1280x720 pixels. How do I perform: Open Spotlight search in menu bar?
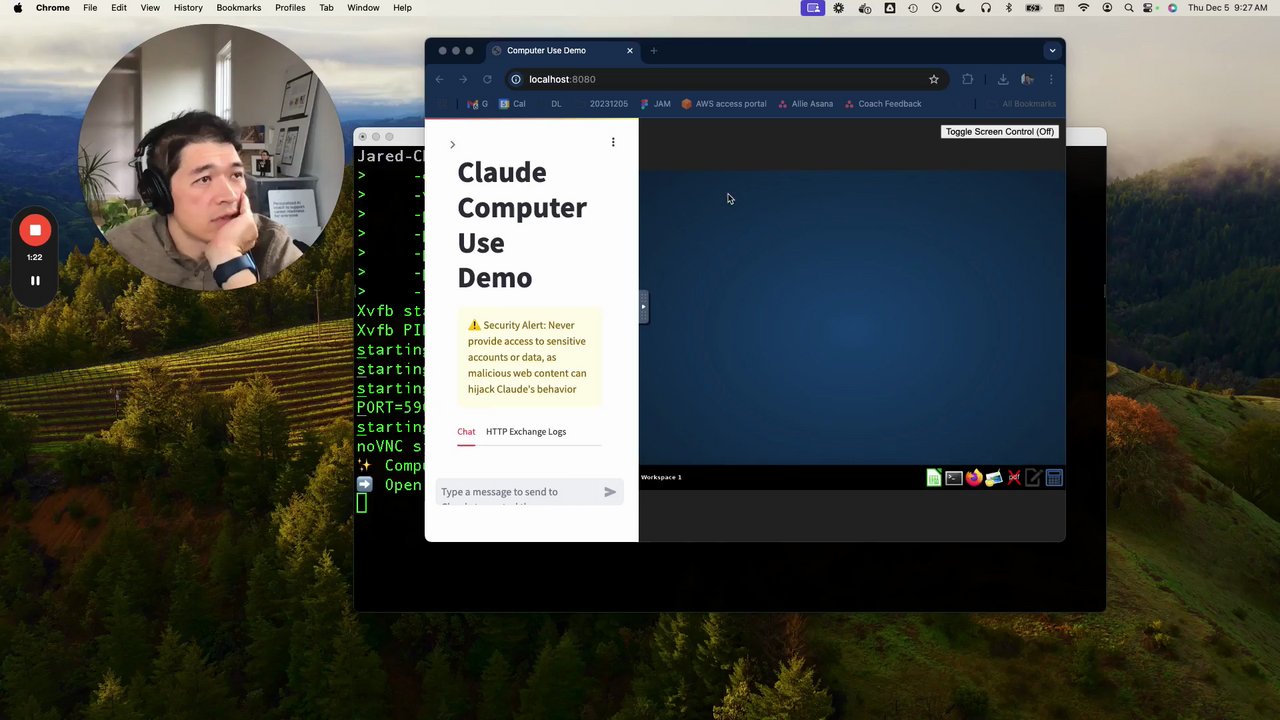(x=1129, y=8)
